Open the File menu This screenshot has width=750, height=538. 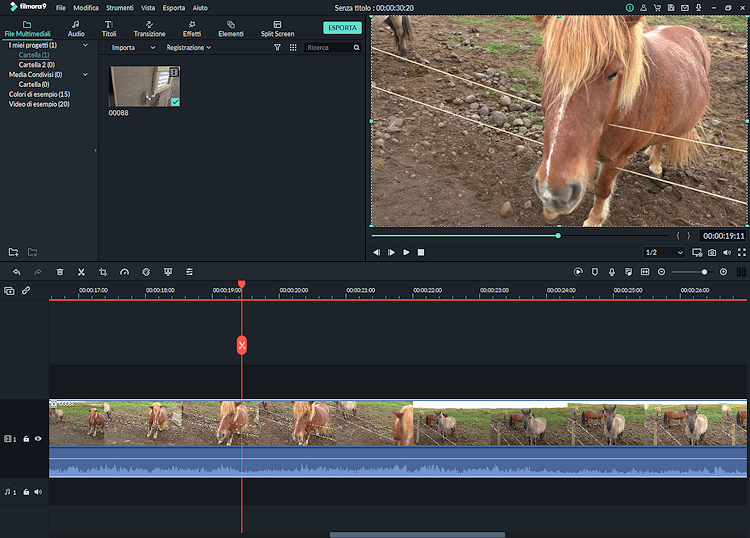[x=61, y=8]
